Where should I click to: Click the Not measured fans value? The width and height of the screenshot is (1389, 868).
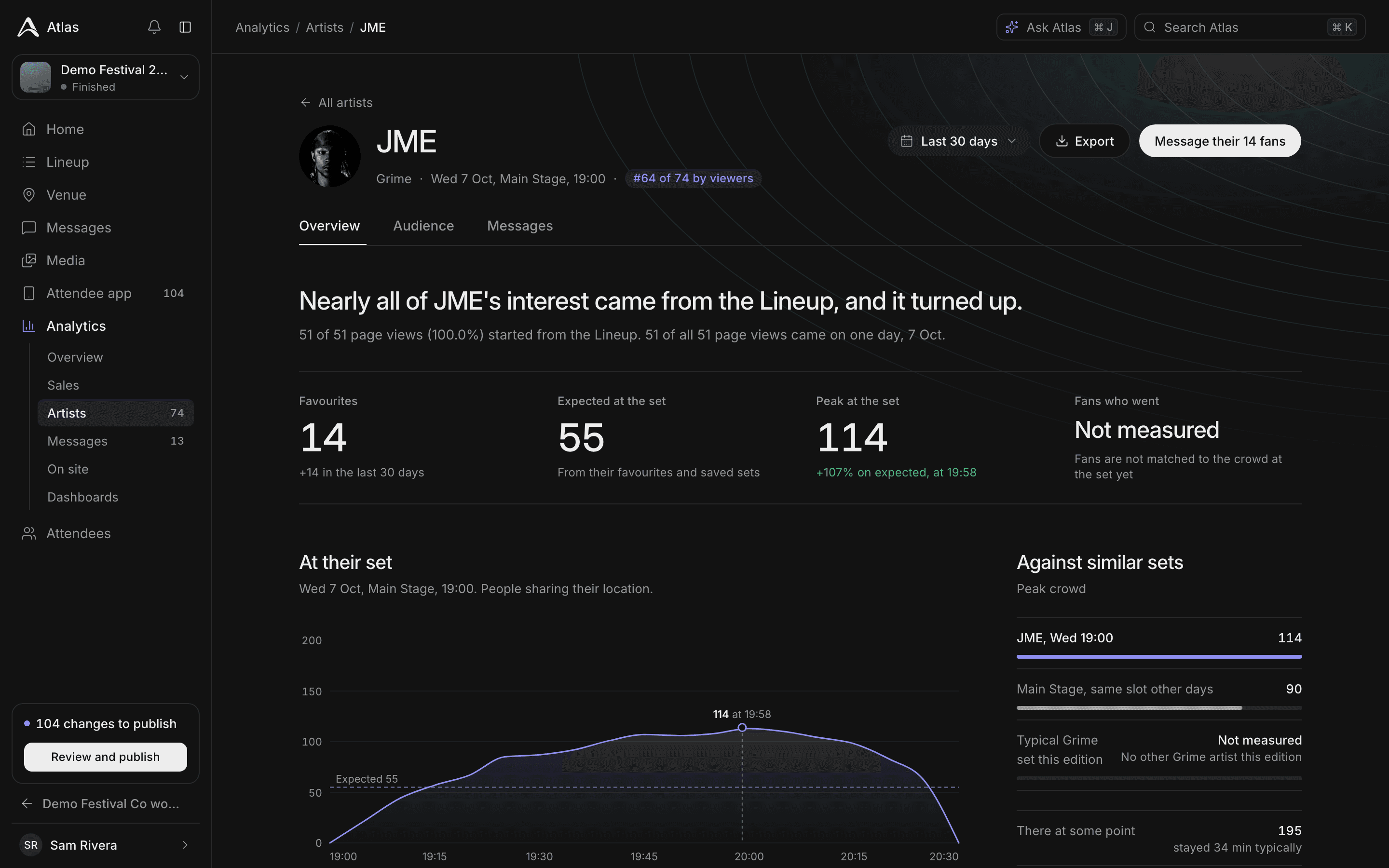tap(1147, 430)
